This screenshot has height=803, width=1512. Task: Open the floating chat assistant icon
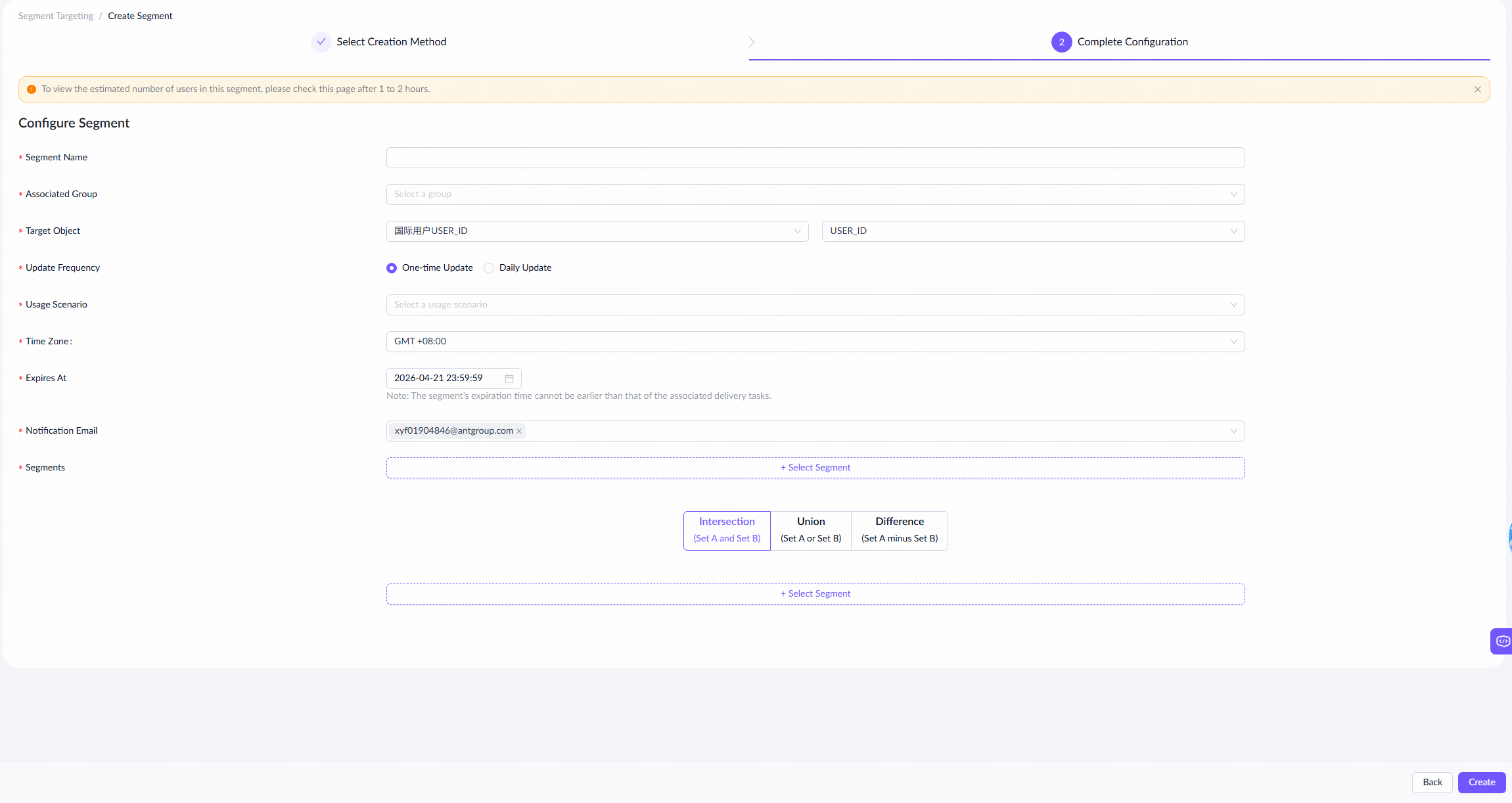tap(1502, 641)
